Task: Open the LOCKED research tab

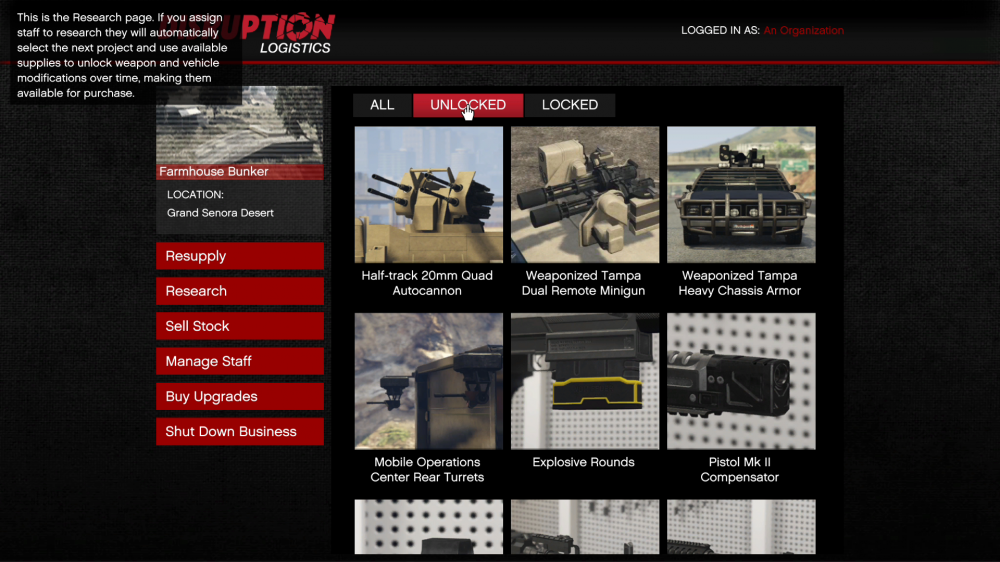Action: (570, 105)
